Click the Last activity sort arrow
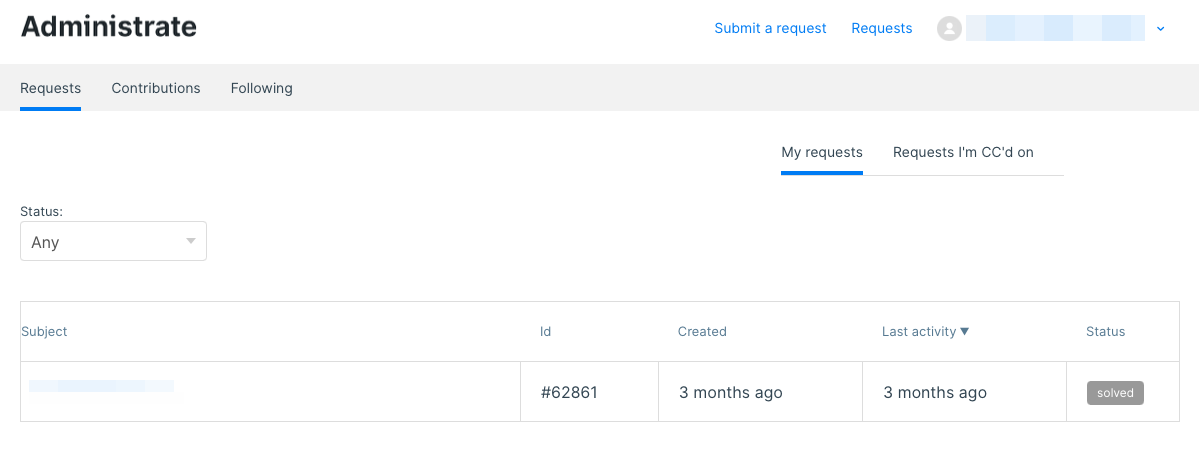This screenshot has height=450, width=1199. (x=965, y=331)
